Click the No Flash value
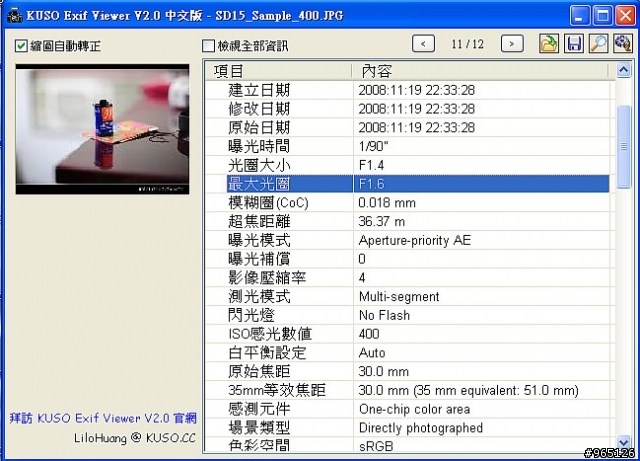640x461 pixels. 384,316
